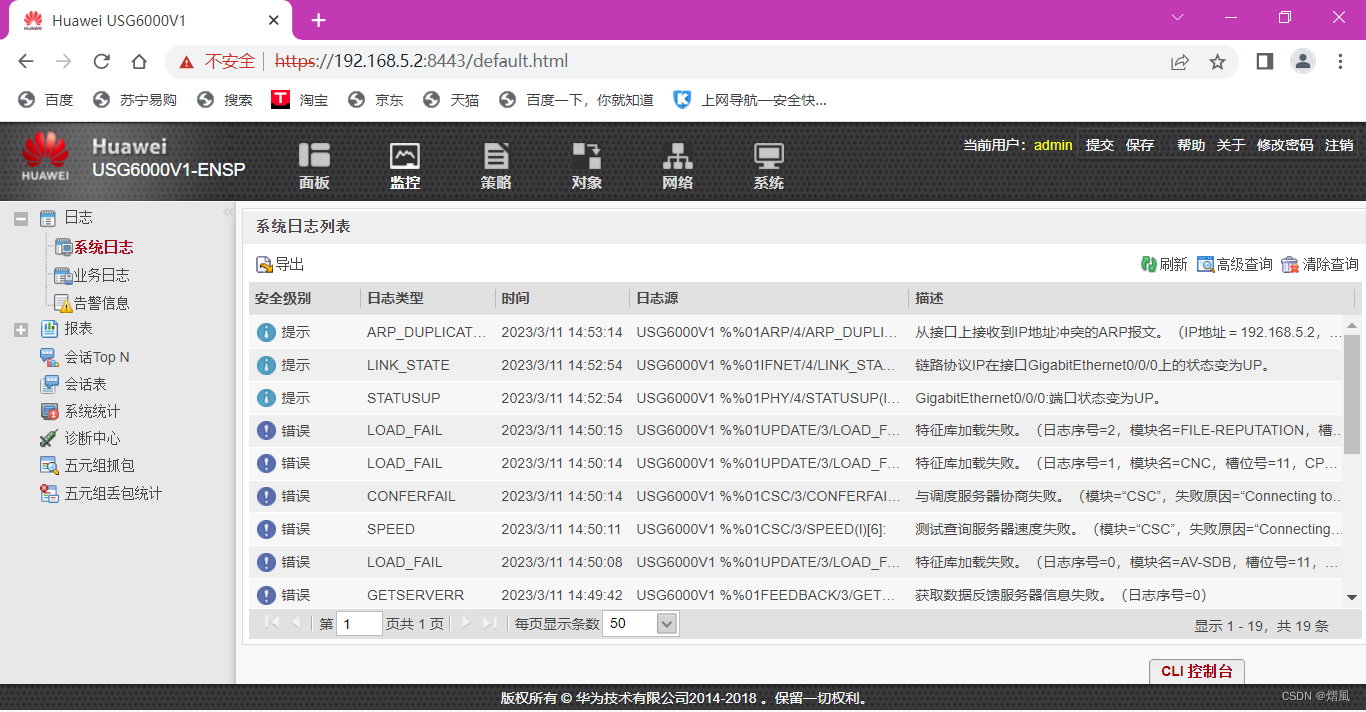
Task: Go to the next page button
Action: pyautogui.click(x=465, y=623)
